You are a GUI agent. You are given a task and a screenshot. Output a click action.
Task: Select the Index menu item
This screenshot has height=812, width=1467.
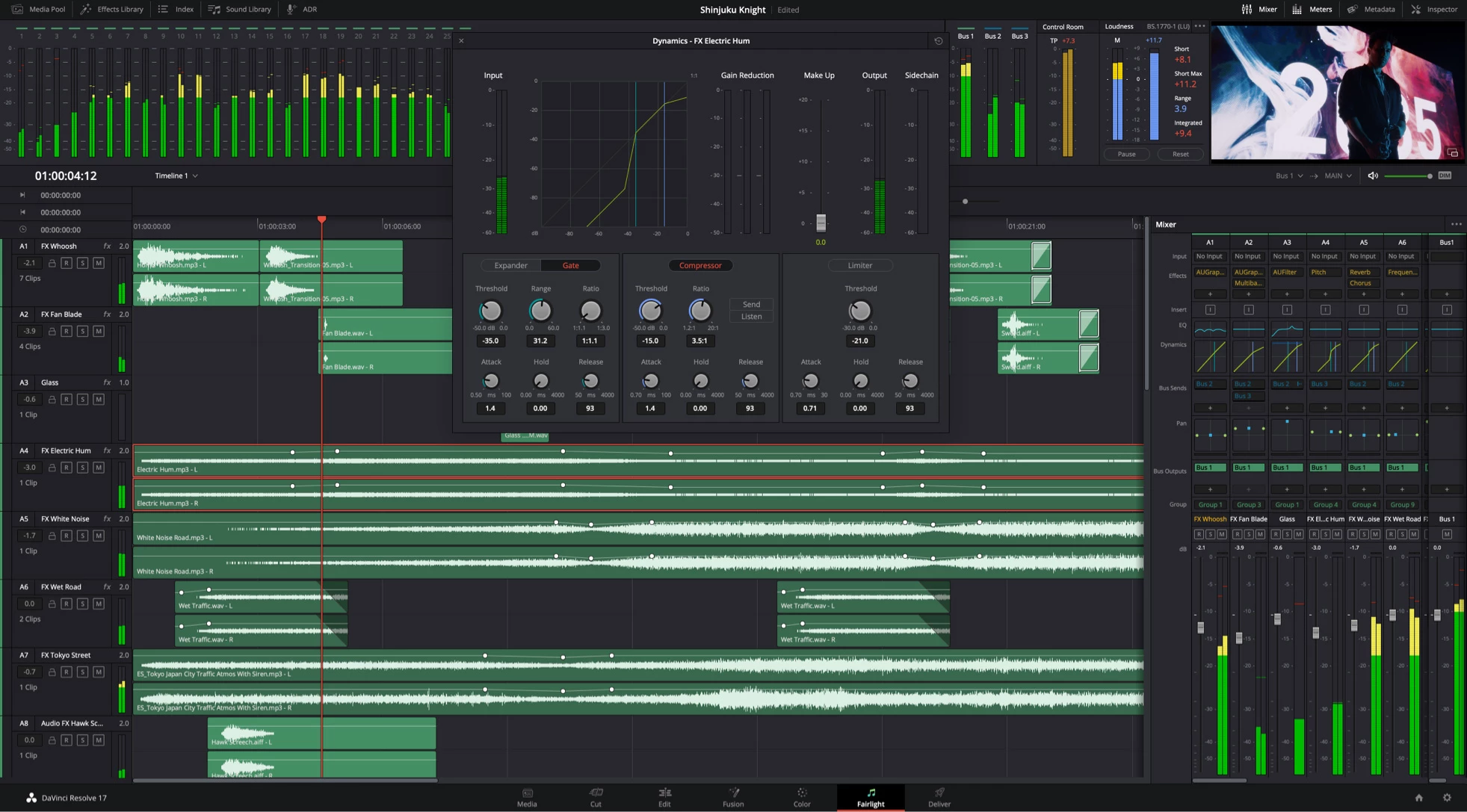tap(176, 9)
